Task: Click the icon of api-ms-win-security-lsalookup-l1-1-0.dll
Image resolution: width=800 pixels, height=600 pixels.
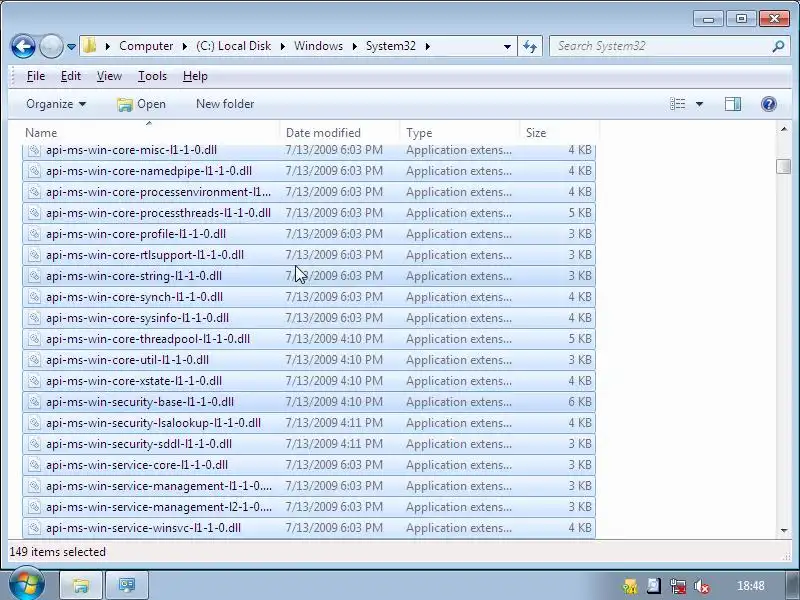Action: click(34, 423)
